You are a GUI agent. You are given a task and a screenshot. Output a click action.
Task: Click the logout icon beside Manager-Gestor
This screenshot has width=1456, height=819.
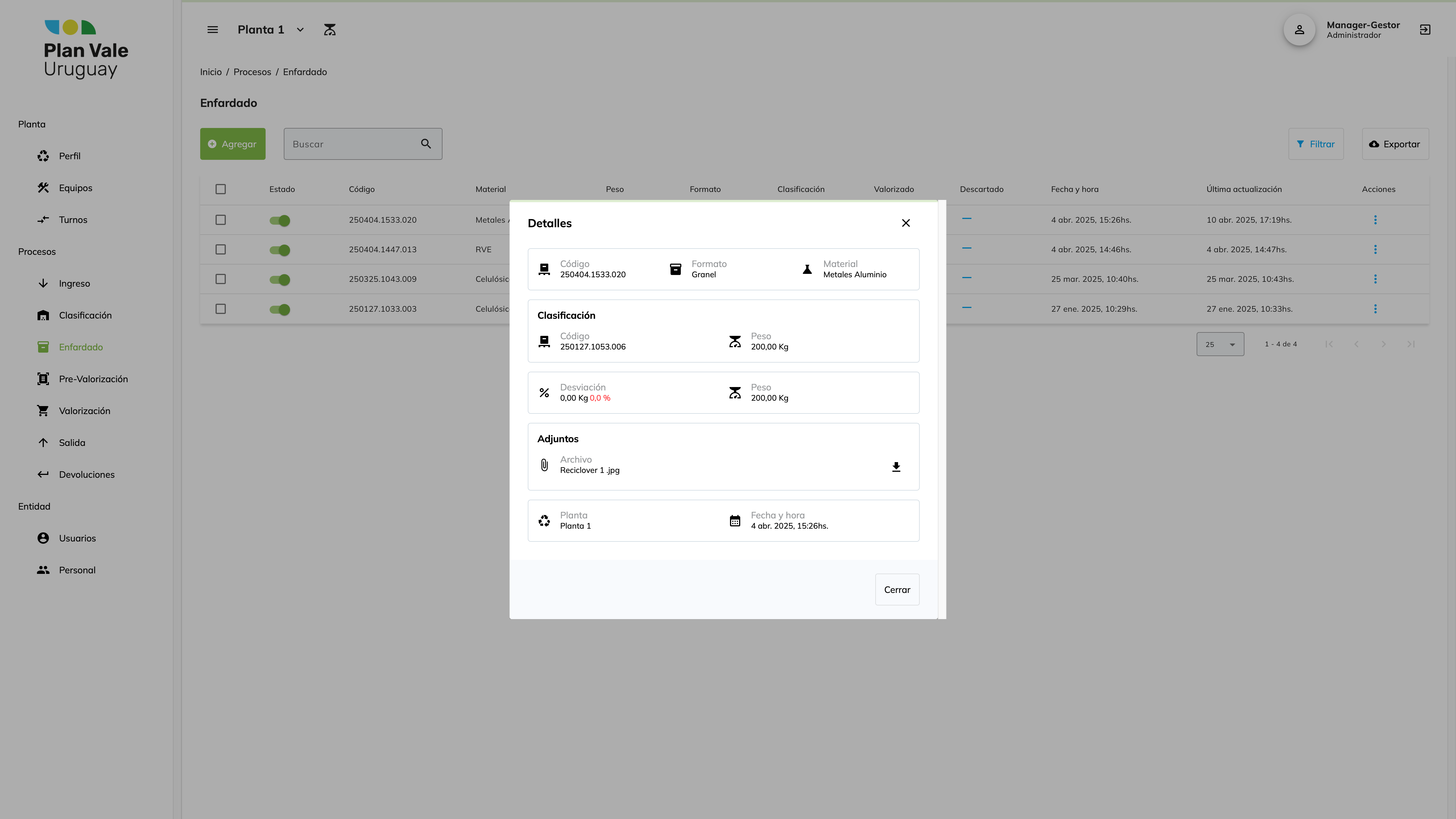pos(1425,29)
